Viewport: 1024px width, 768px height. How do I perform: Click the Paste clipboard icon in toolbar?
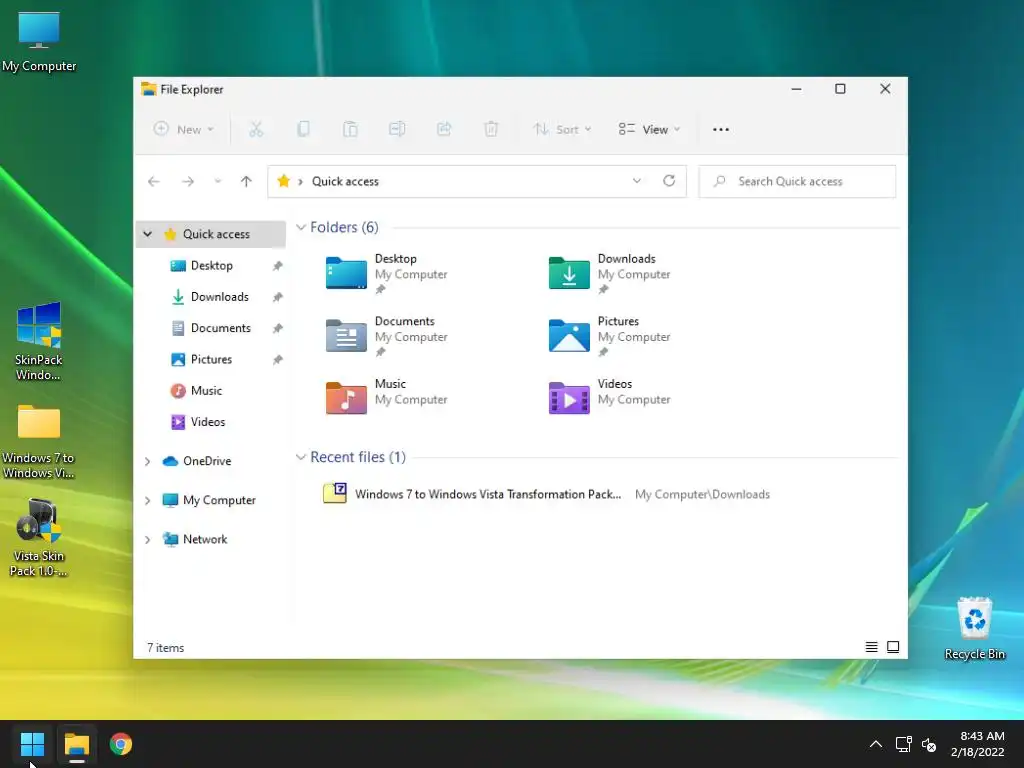pyautogui.click(x=350, y=129)
